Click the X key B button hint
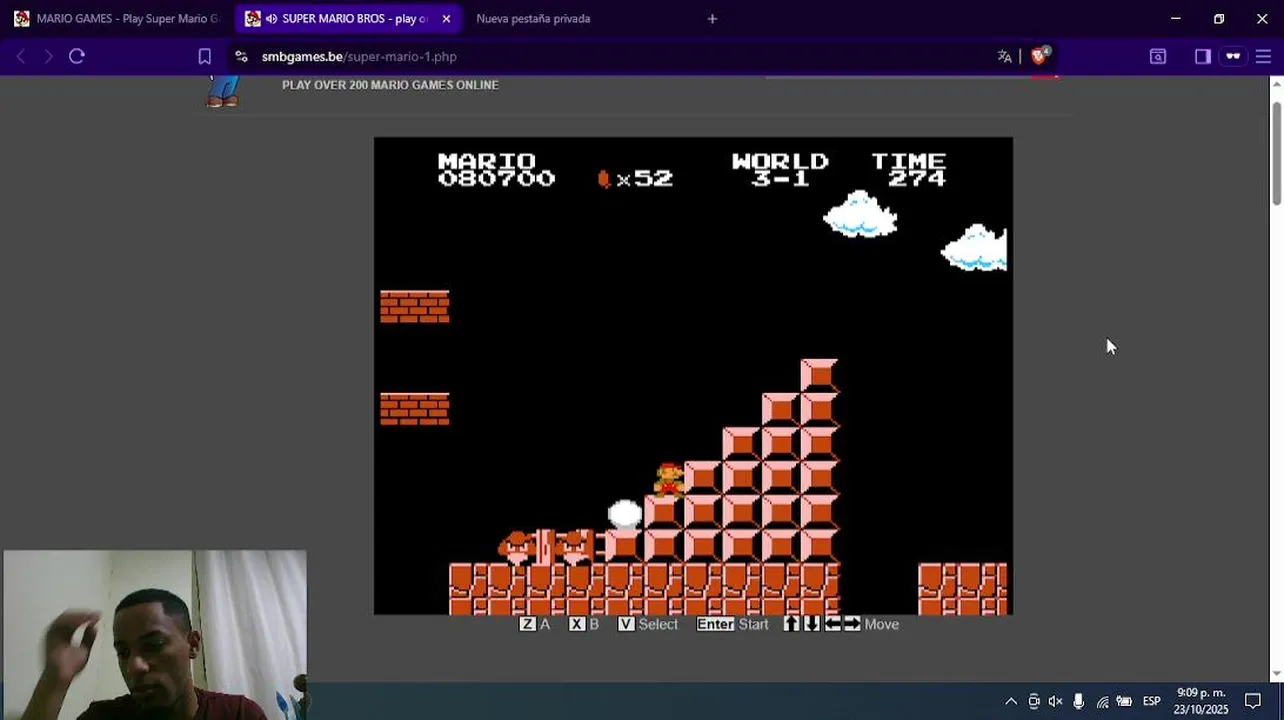 (x=584, y=624)
